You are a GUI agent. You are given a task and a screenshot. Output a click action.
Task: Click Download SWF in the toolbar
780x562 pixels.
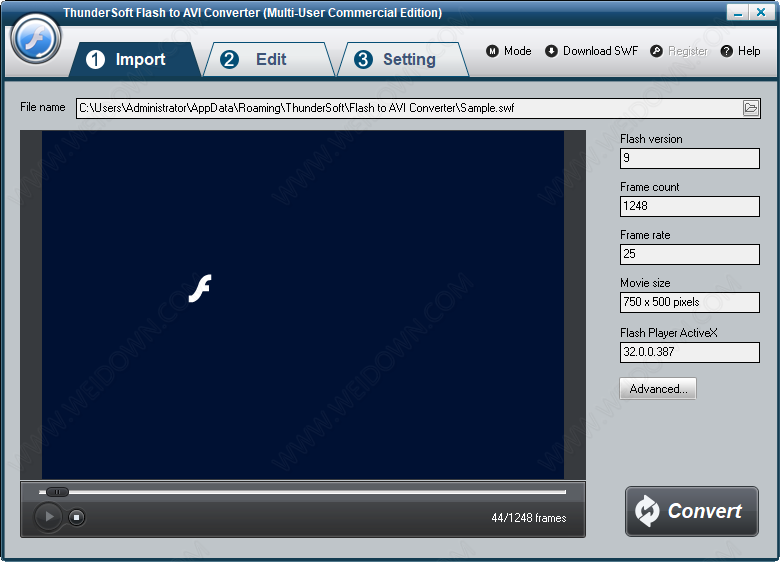click(x=592, y=51)
